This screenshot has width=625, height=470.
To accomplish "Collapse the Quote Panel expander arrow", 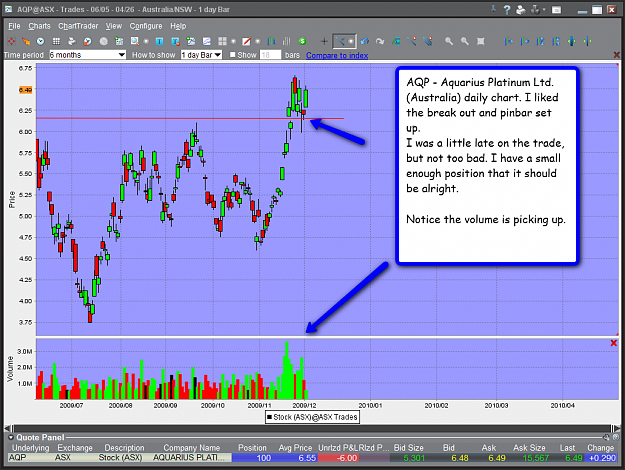I will (11, 437).
